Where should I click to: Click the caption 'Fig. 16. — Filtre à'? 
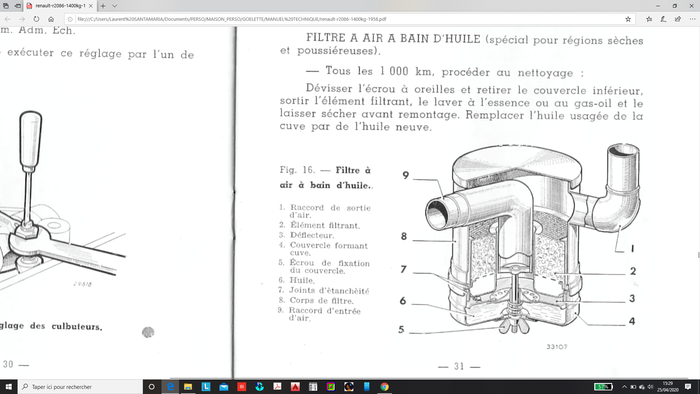[325, 170]
